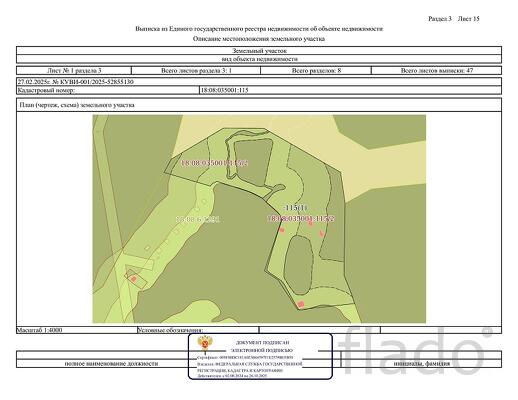Select the small red marker in bottom-left parcel
The width and height of the screenshot is (518, 400).
pyautogui.click(x=134, y=279)
